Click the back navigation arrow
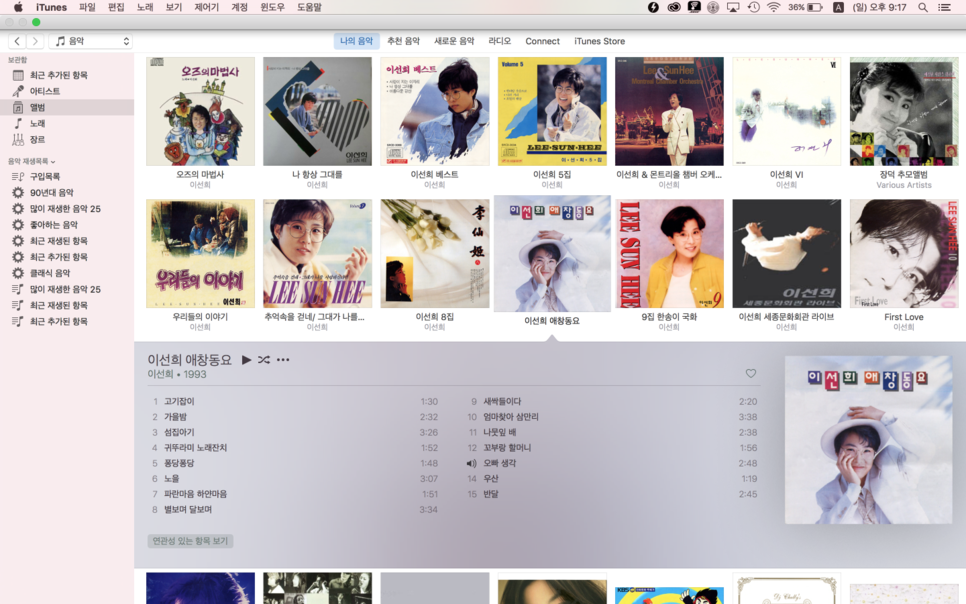 click(x=17, y=41)
